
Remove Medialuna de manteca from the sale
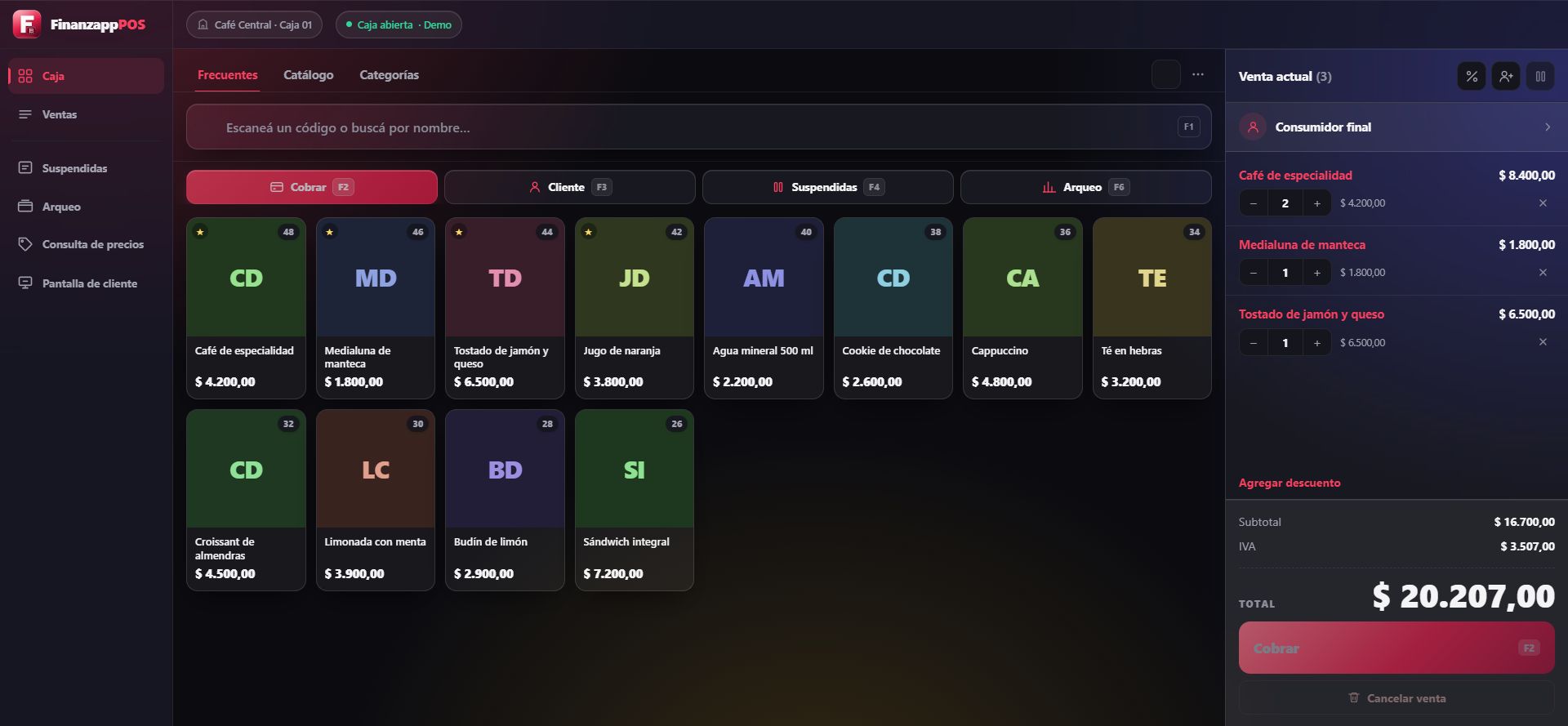pos(1543,273)
